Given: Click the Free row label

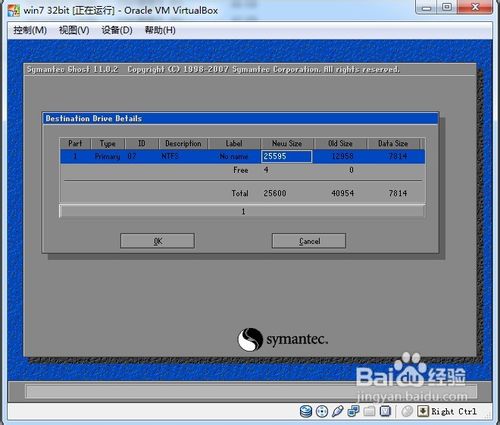Looking at the screenshot, I should pos(241,170).
